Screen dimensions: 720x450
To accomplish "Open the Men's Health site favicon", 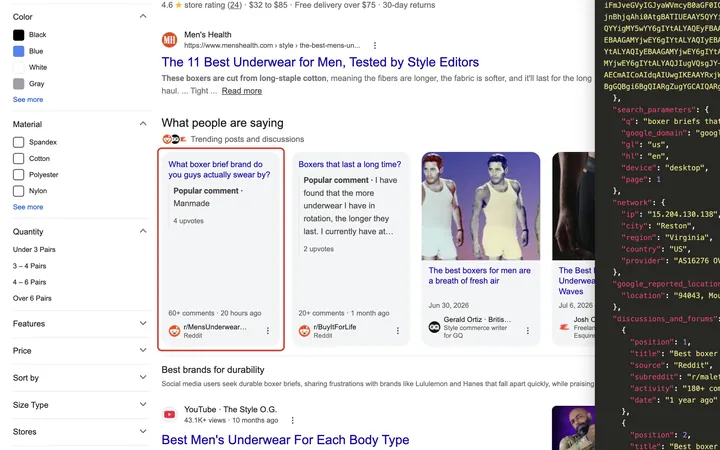I will pos(169,40).
